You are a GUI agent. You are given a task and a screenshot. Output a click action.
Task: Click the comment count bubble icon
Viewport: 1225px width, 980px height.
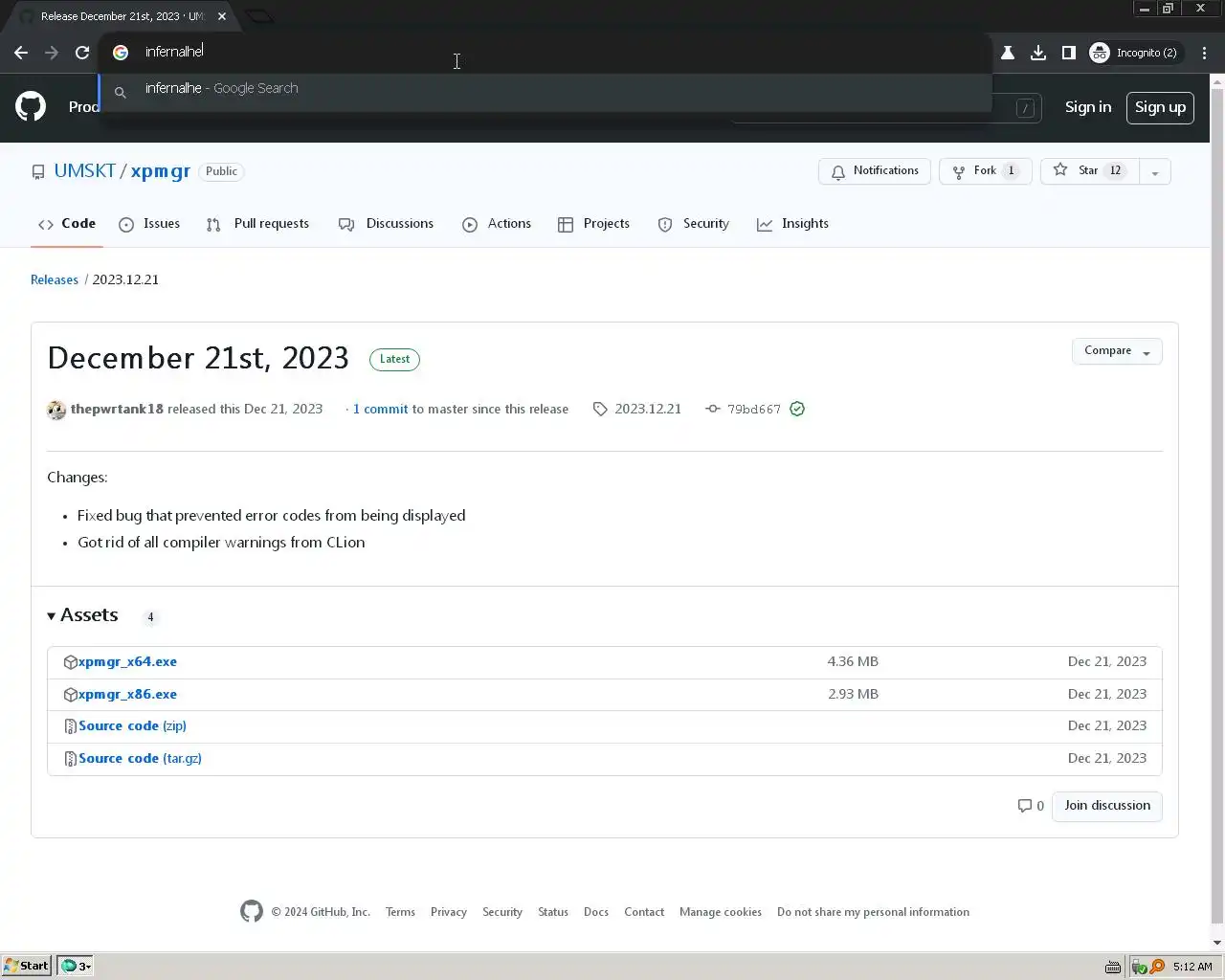click(x=1025, y=806)
